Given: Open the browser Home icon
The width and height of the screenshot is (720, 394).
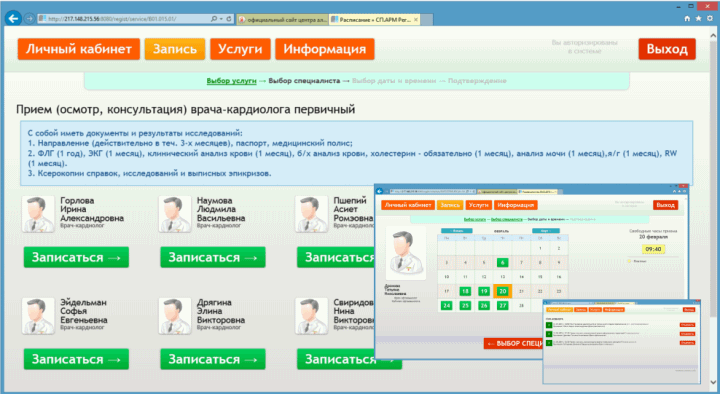Looking at the screenshot, I should coord(687,18).
